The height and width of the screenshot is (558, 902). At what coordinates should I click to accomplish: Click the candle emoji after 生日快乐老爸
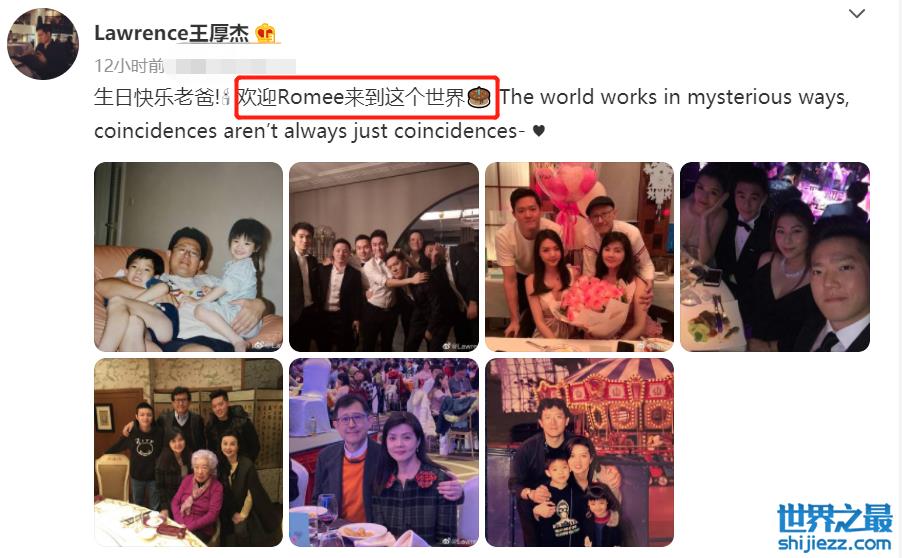pos(226,97)
